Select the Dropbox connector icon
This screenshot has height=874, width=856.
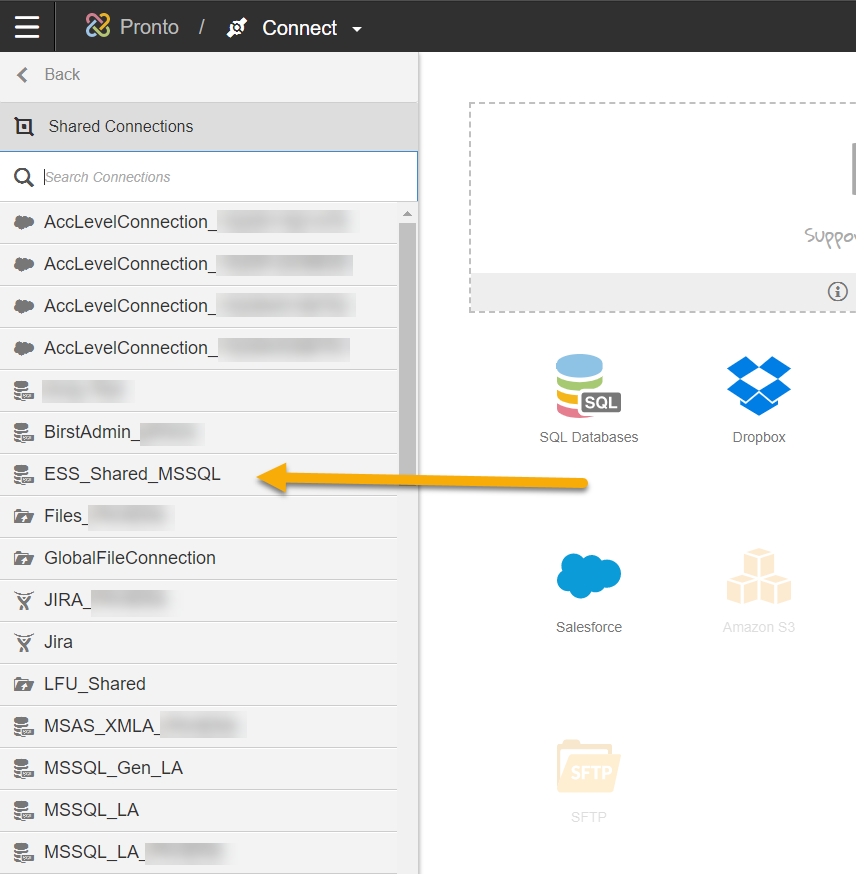tap(758, 386)
